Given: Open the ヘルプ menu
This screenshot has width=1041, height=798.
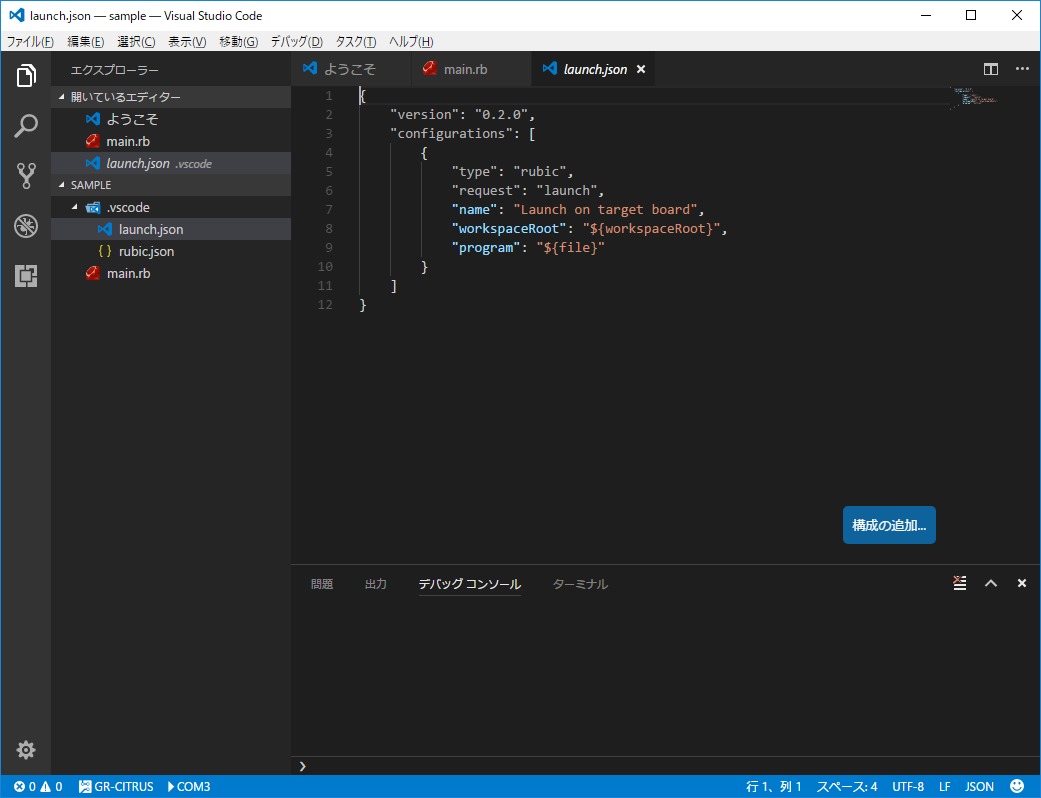Looking at the screenshot, I should click(411, 41).
